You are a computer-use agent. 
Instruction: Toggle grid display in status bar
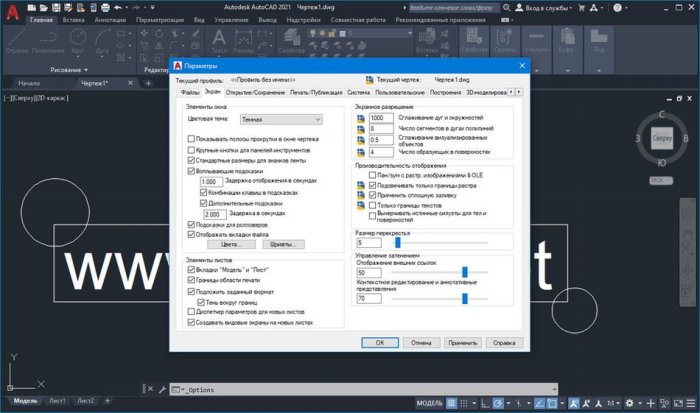(x=451, y=403)
